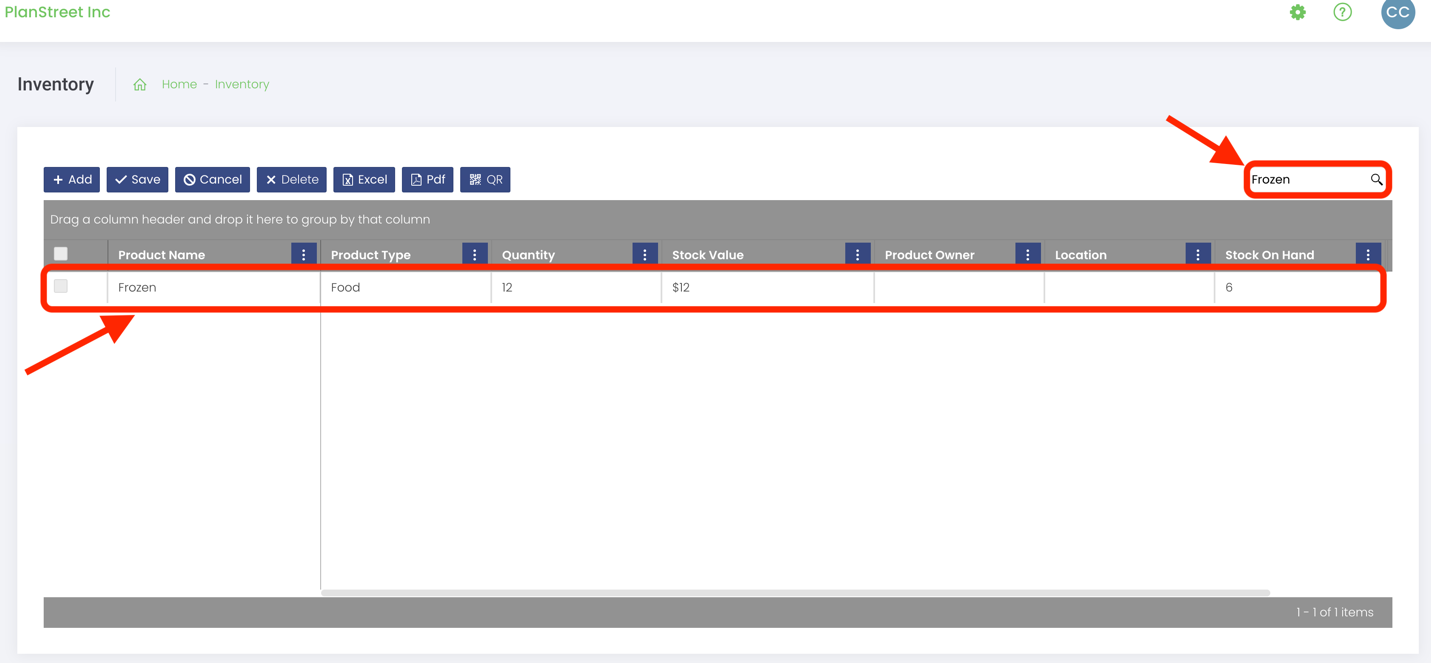Screen dimensions: 1431x663
Task: Click the Cancel button
Action: (x=212, y=180)
